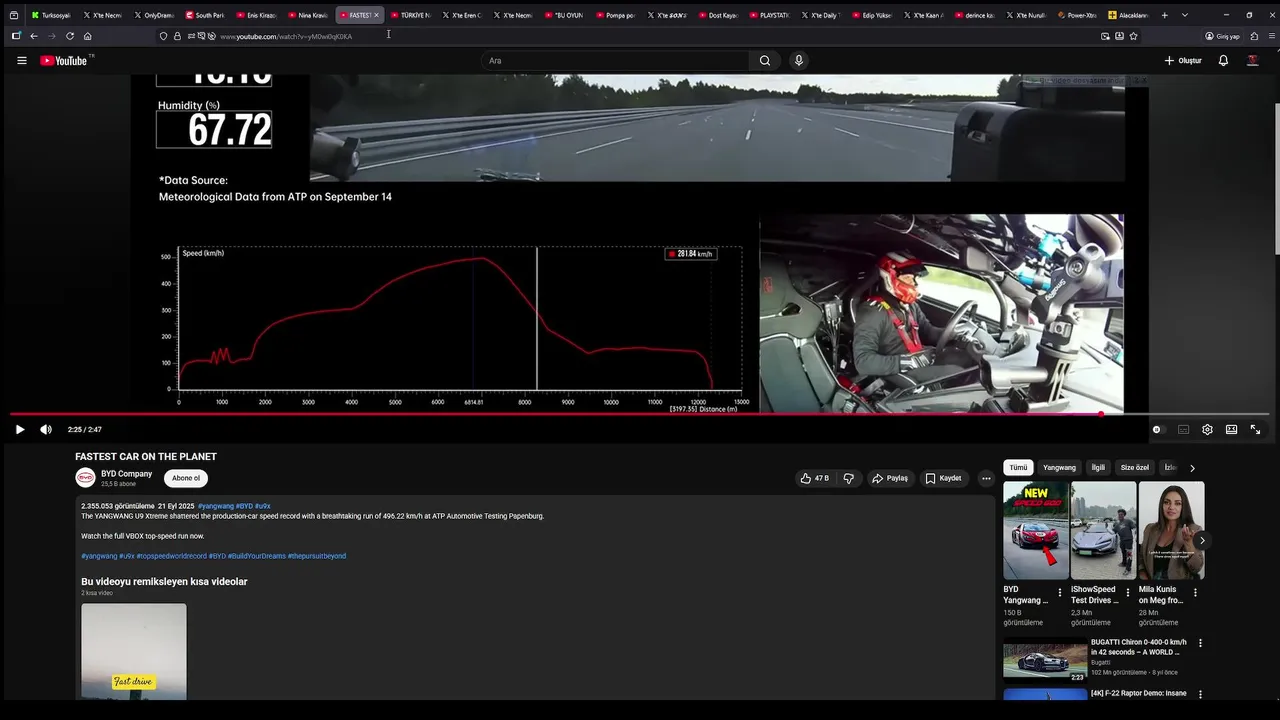Show site security lock info
1280x720 pixels.
(x=177, y=36)
